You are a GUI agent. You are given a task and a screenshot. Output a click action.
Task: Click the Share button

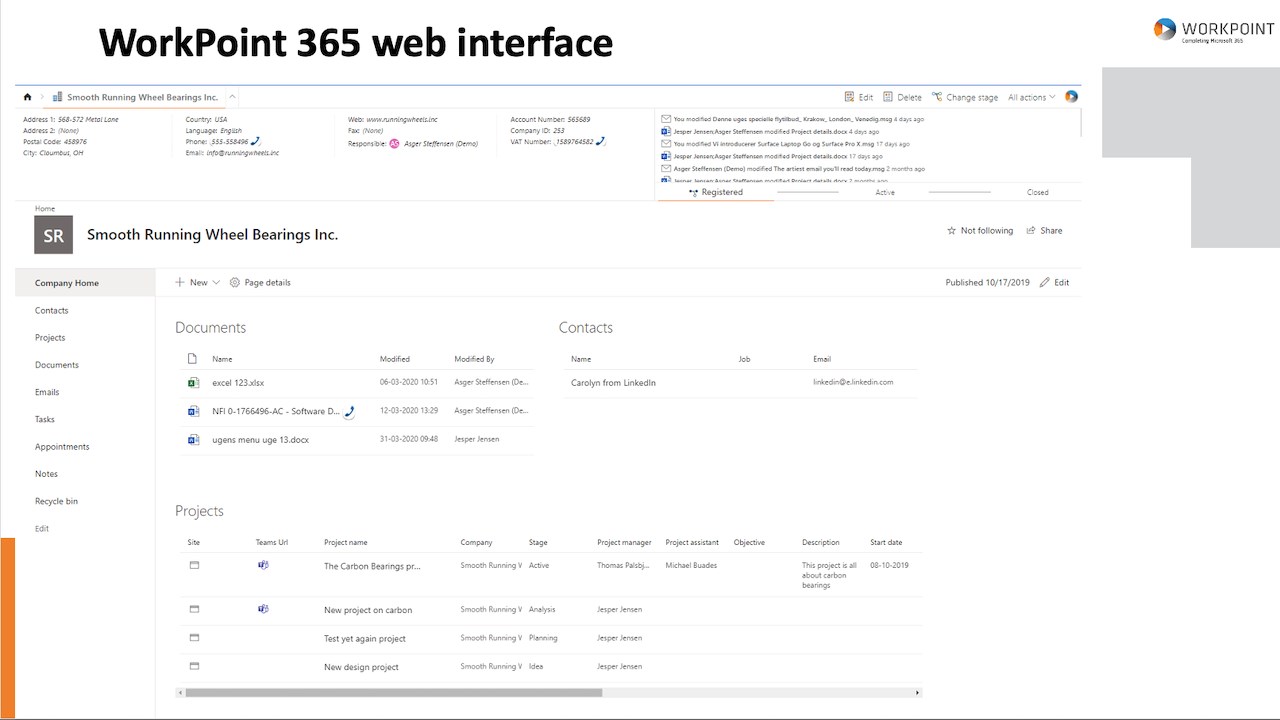click(1044, 231)
